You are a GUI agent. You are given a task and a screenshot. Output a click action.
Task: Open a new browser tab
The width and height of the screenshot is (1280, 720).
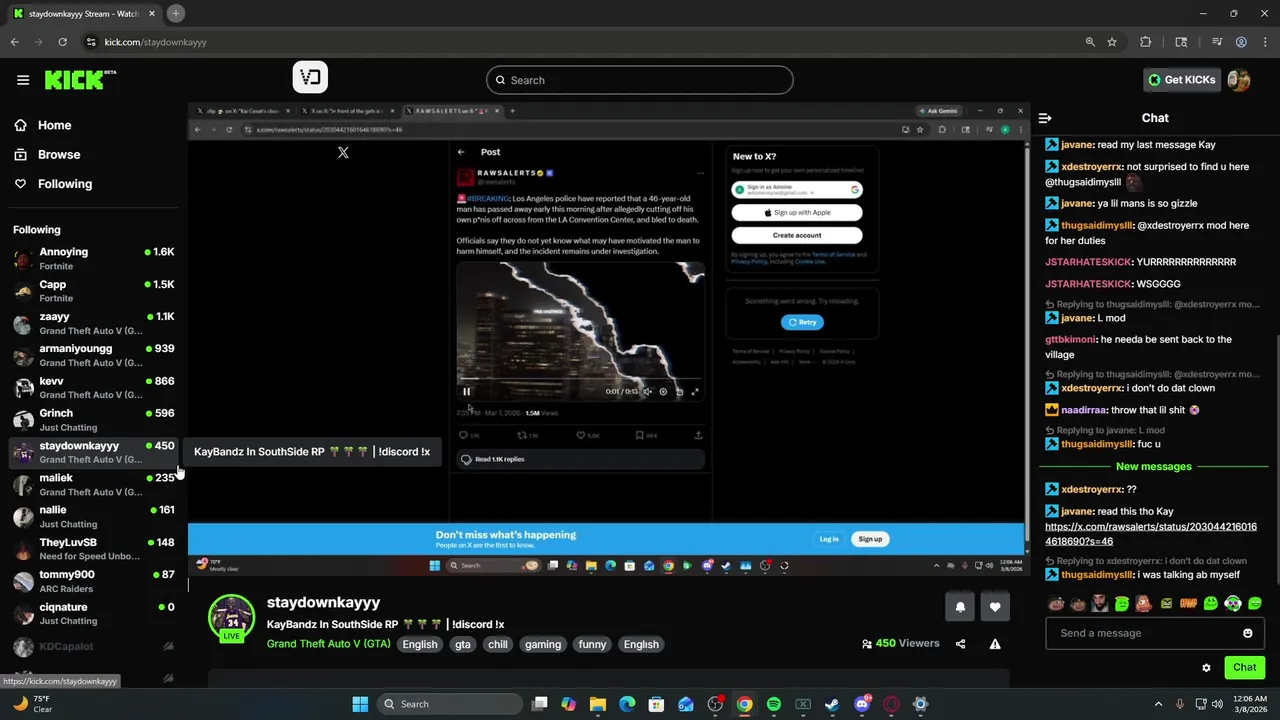[175, 13]
